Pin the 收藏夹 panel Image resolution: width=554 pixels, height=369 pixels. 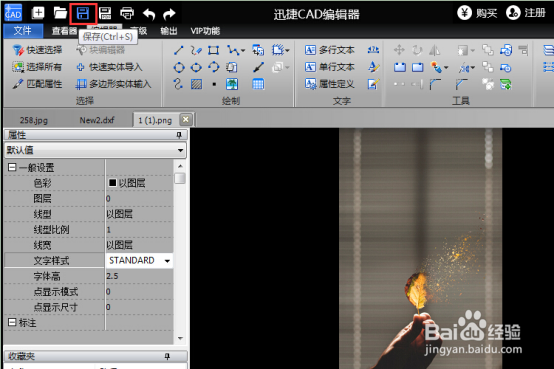(x=167, y=356)
